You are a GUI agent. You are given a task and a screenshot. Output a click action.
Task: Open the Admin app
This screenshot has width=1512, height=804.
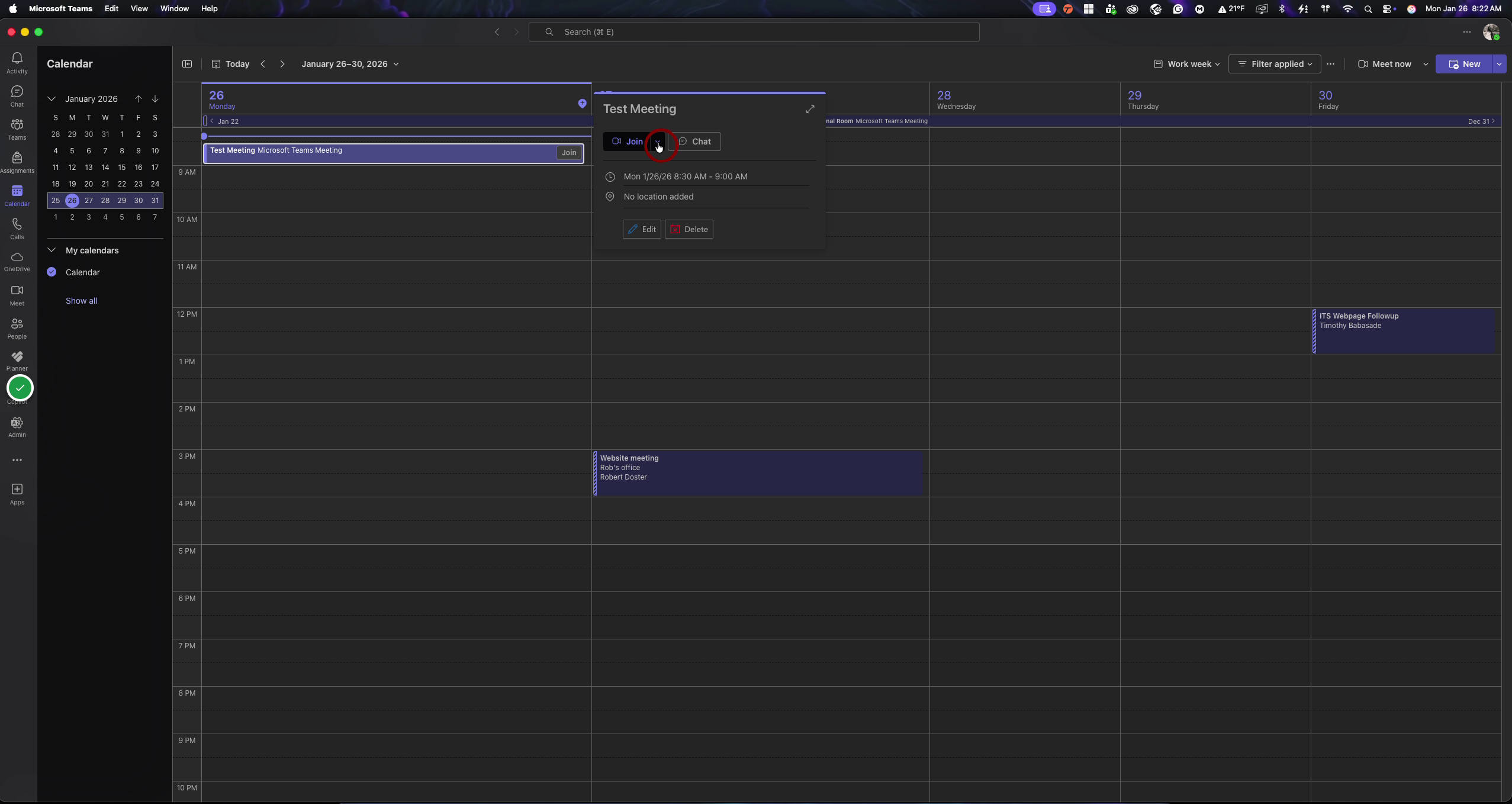pyautogui.click(x=17, y=427)
